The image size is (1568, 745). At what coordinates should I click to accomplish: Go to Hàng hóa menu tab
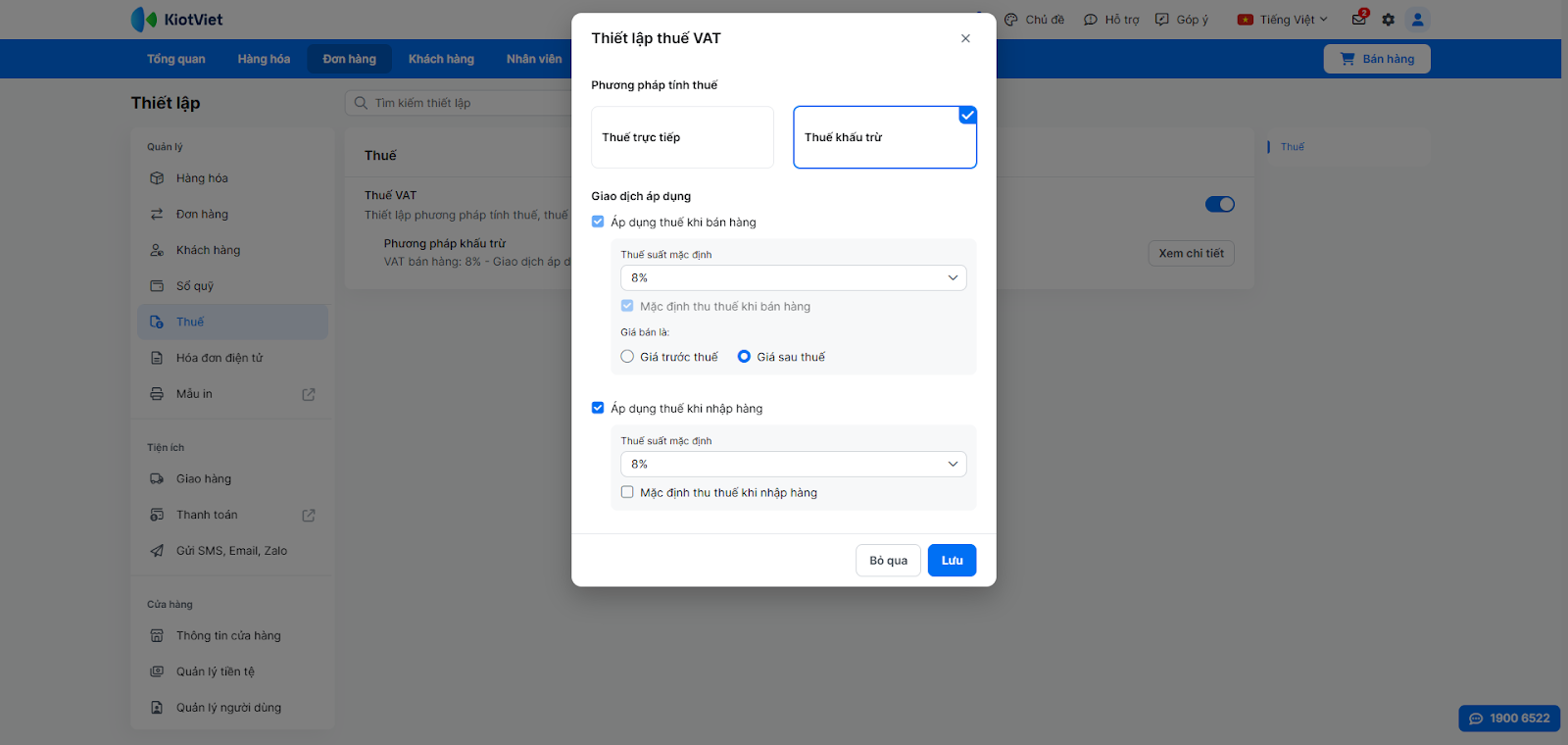264,59
